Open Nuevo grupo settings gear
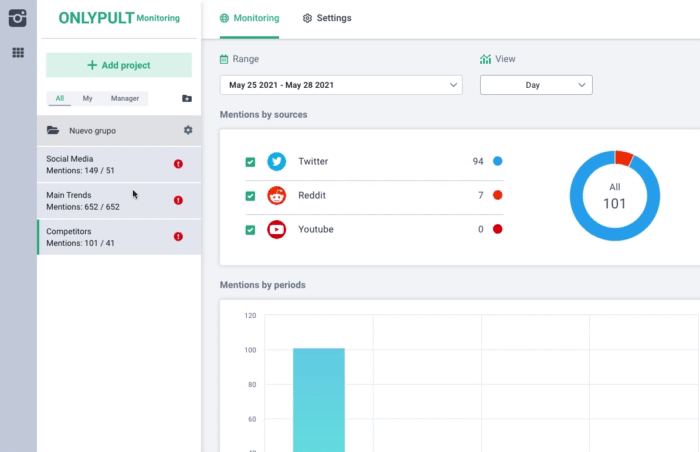This screenshot has width=700, height=452. pyautogui.click(x=188, y=130)
